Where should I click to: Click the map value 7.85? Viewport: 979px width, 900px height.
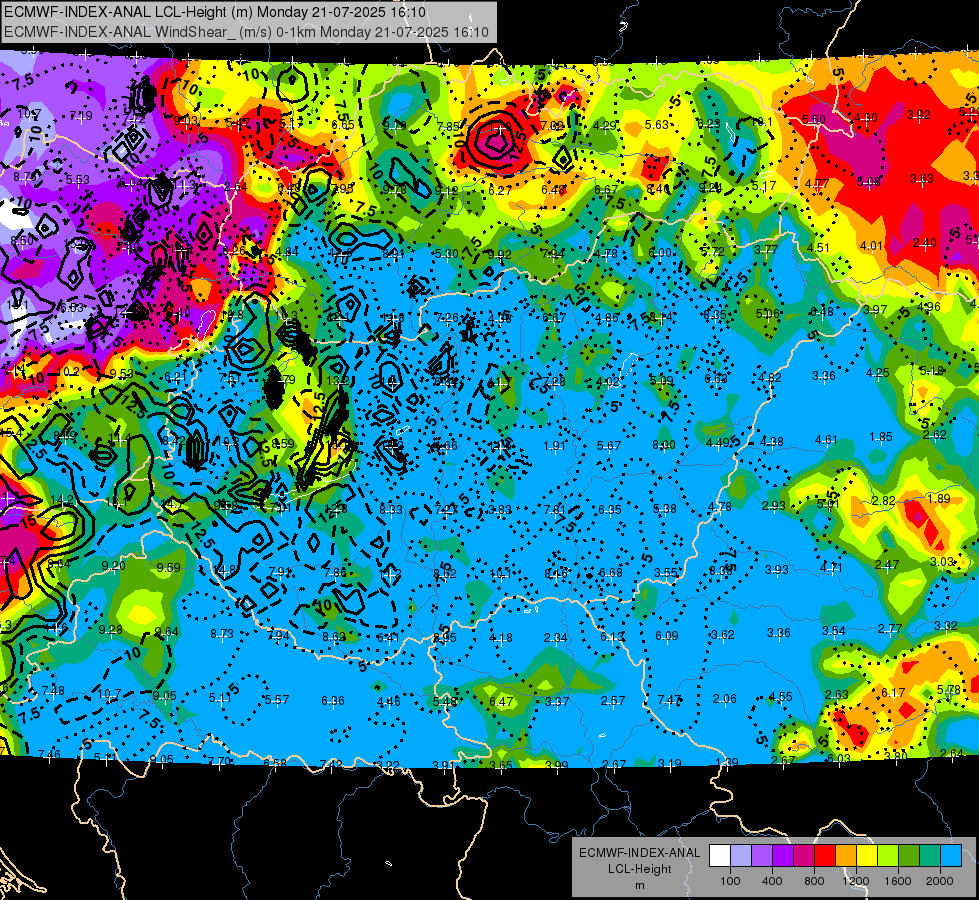click(448, 126)
